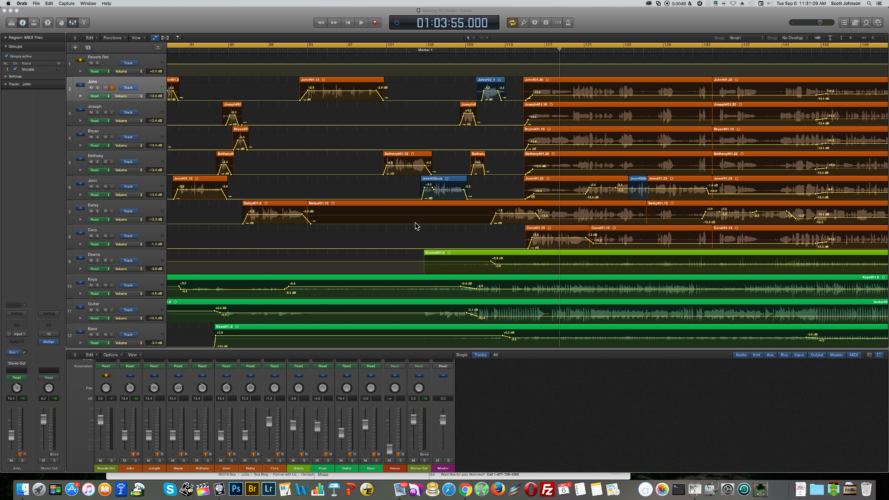Toggle the Aux filter button in mixer

(x=770, y=355)
